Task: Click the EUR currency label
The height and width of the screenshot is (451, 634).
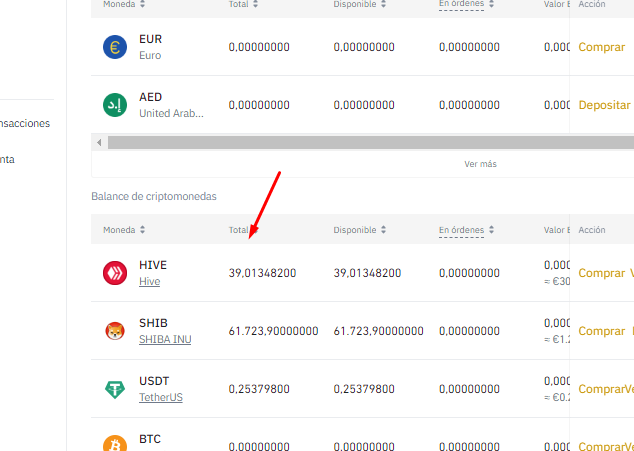Action: (150, 39)
